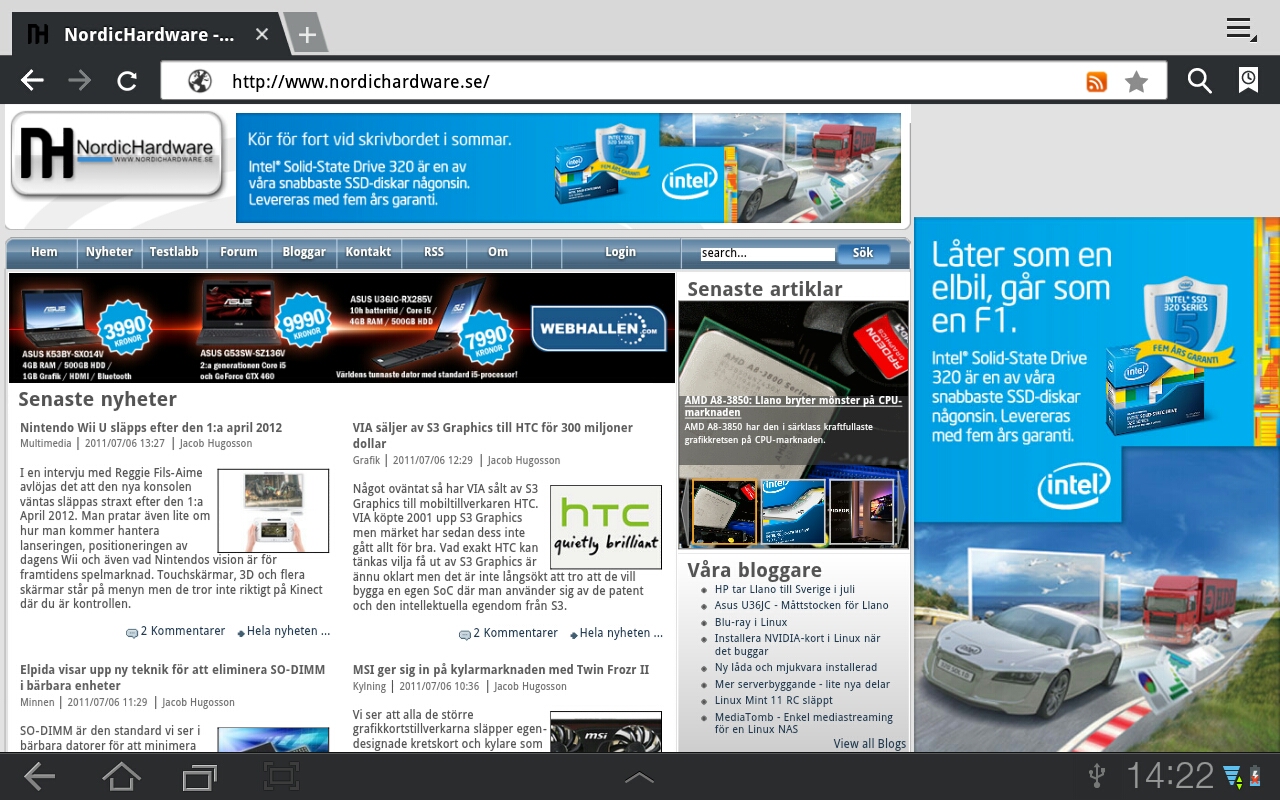Open the browser menu dropdown

click(1241, 29)
